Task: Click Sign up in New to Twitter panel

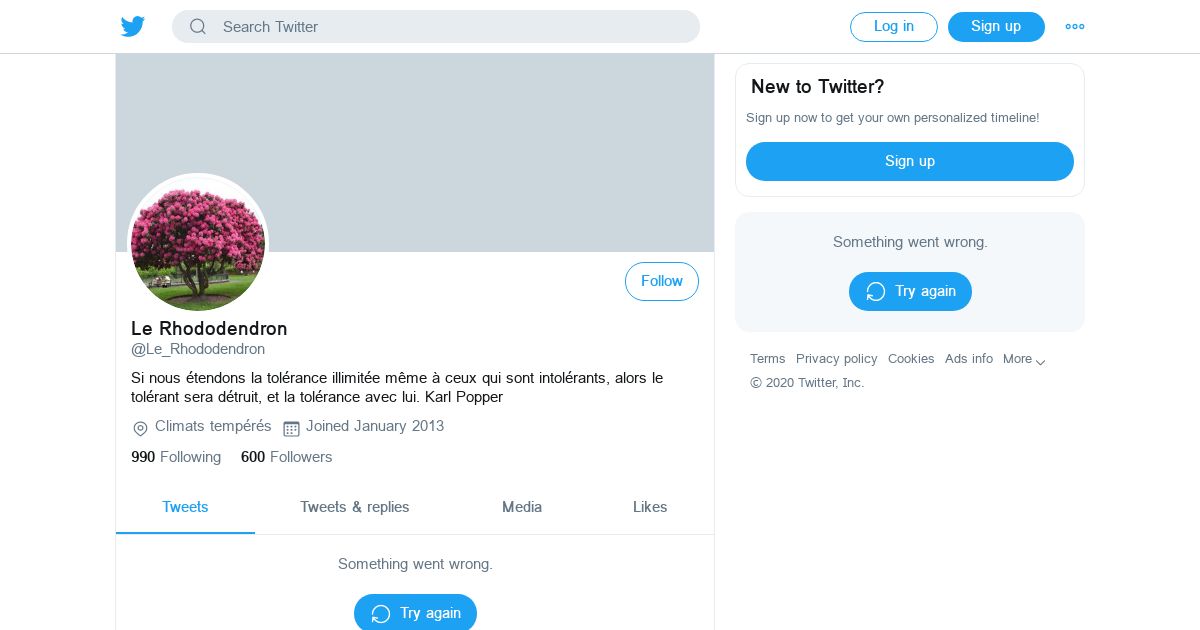Action: pos(909,161)
